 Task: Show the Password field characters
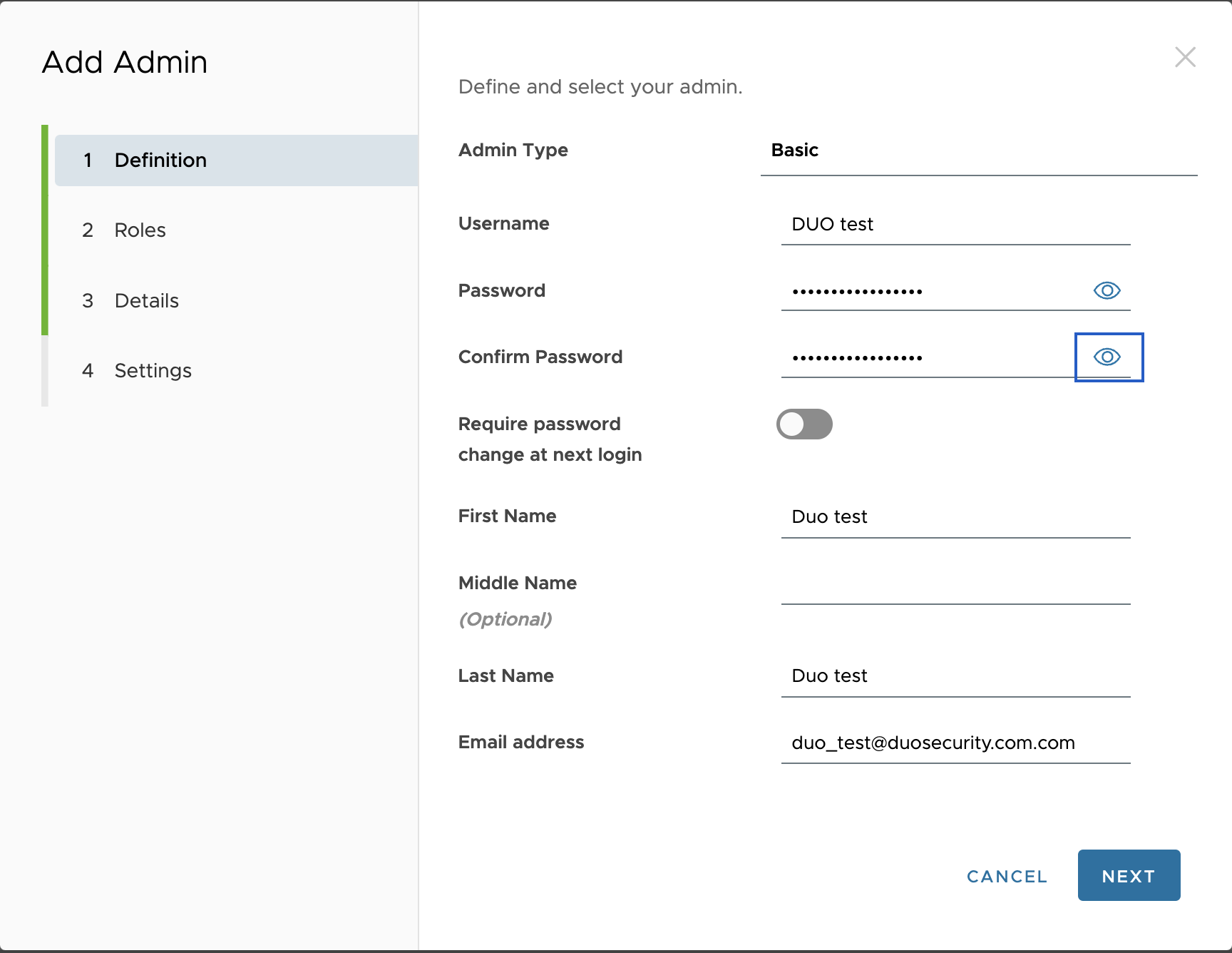(x=1107, y=290)
